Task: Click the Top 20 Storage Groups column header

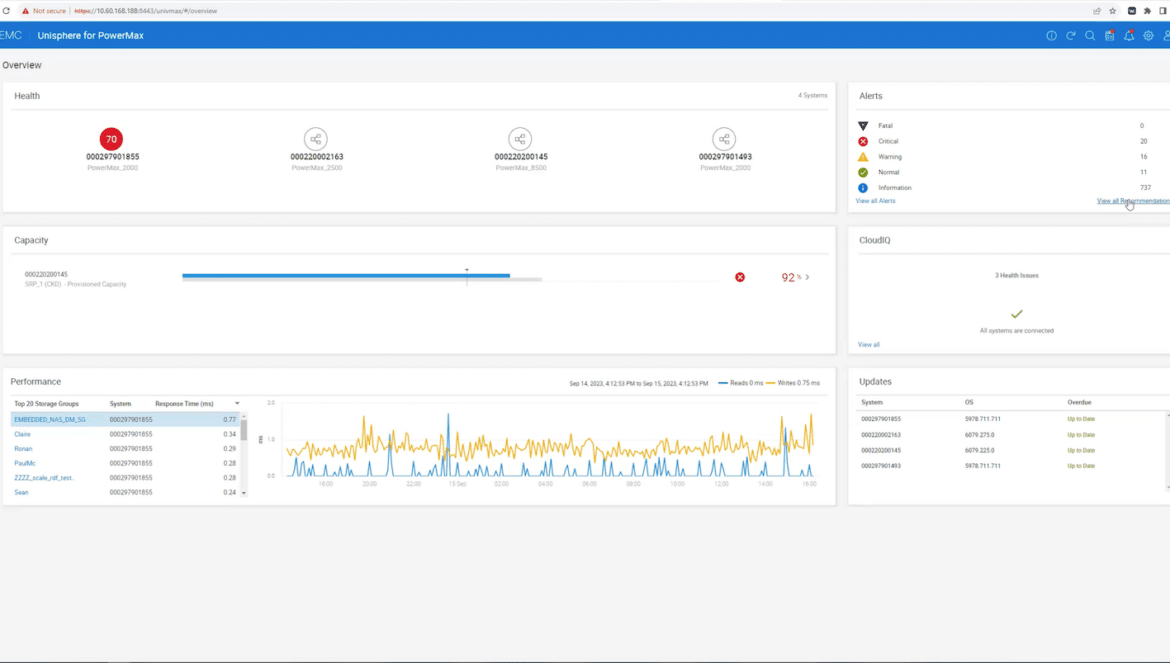Action: click(46, 403)
